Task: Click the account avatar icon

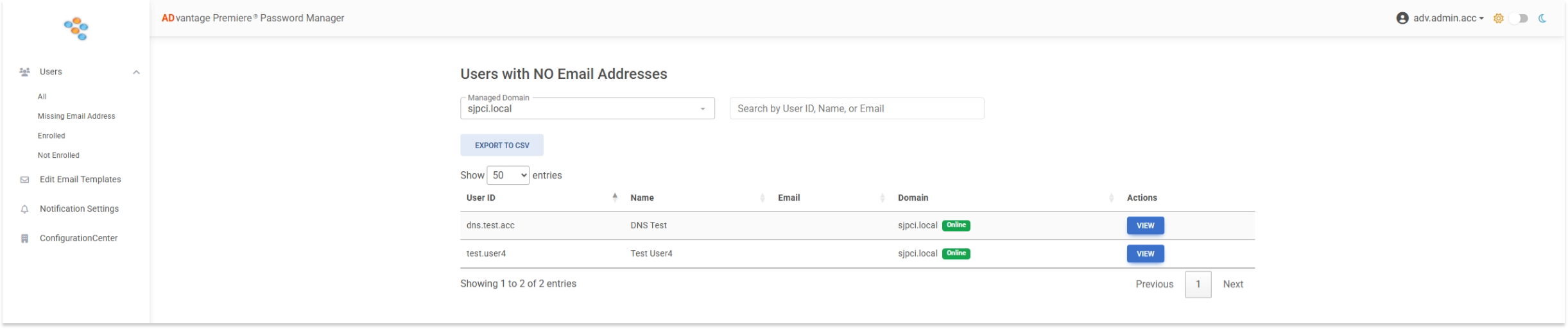Action: point(1402,19)
